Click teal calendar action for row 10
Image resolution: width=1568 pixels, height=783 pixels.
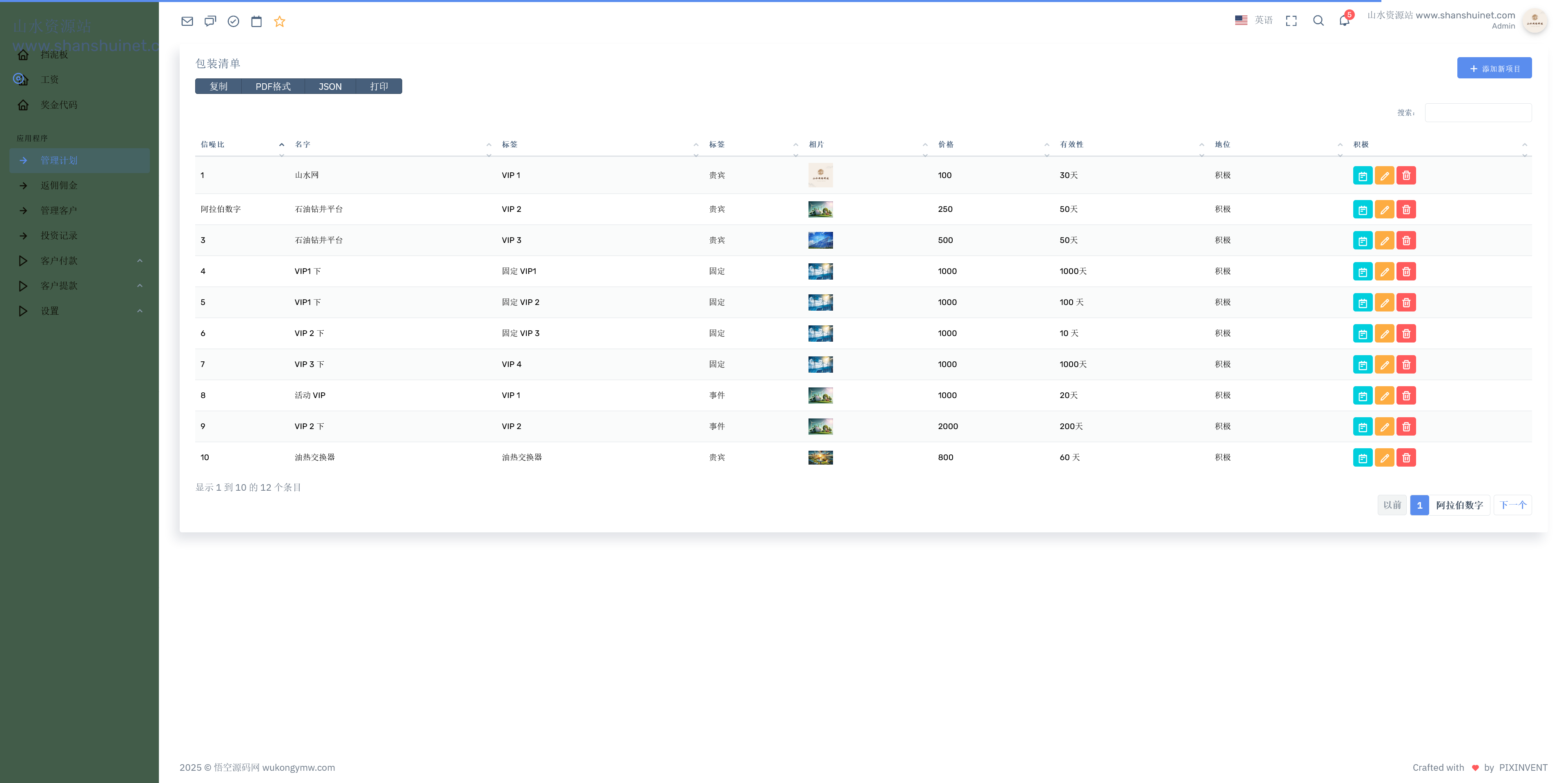1362,458
